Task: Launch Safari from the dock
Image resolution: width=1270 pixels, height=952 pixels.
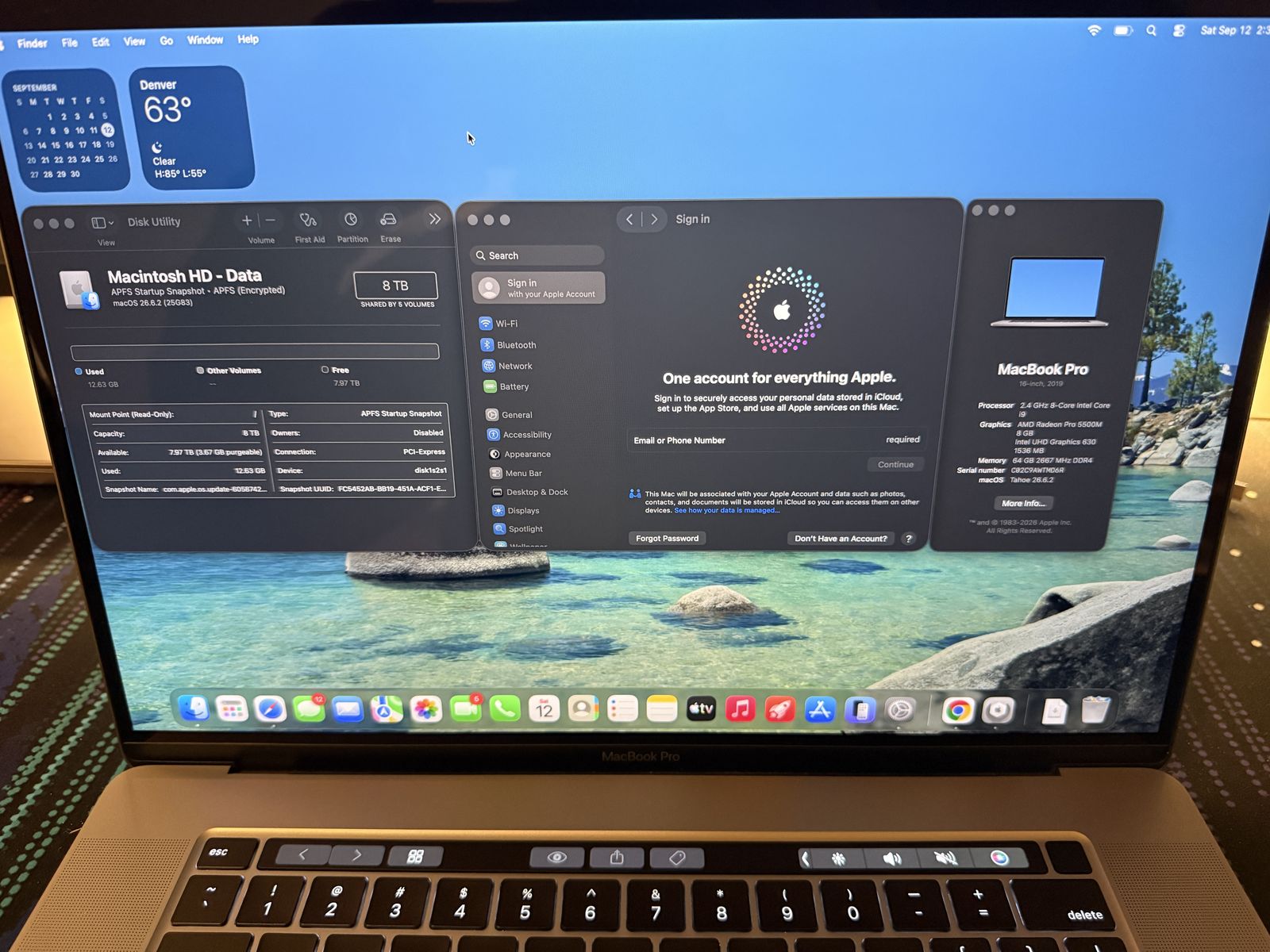Action: (270, 708)
